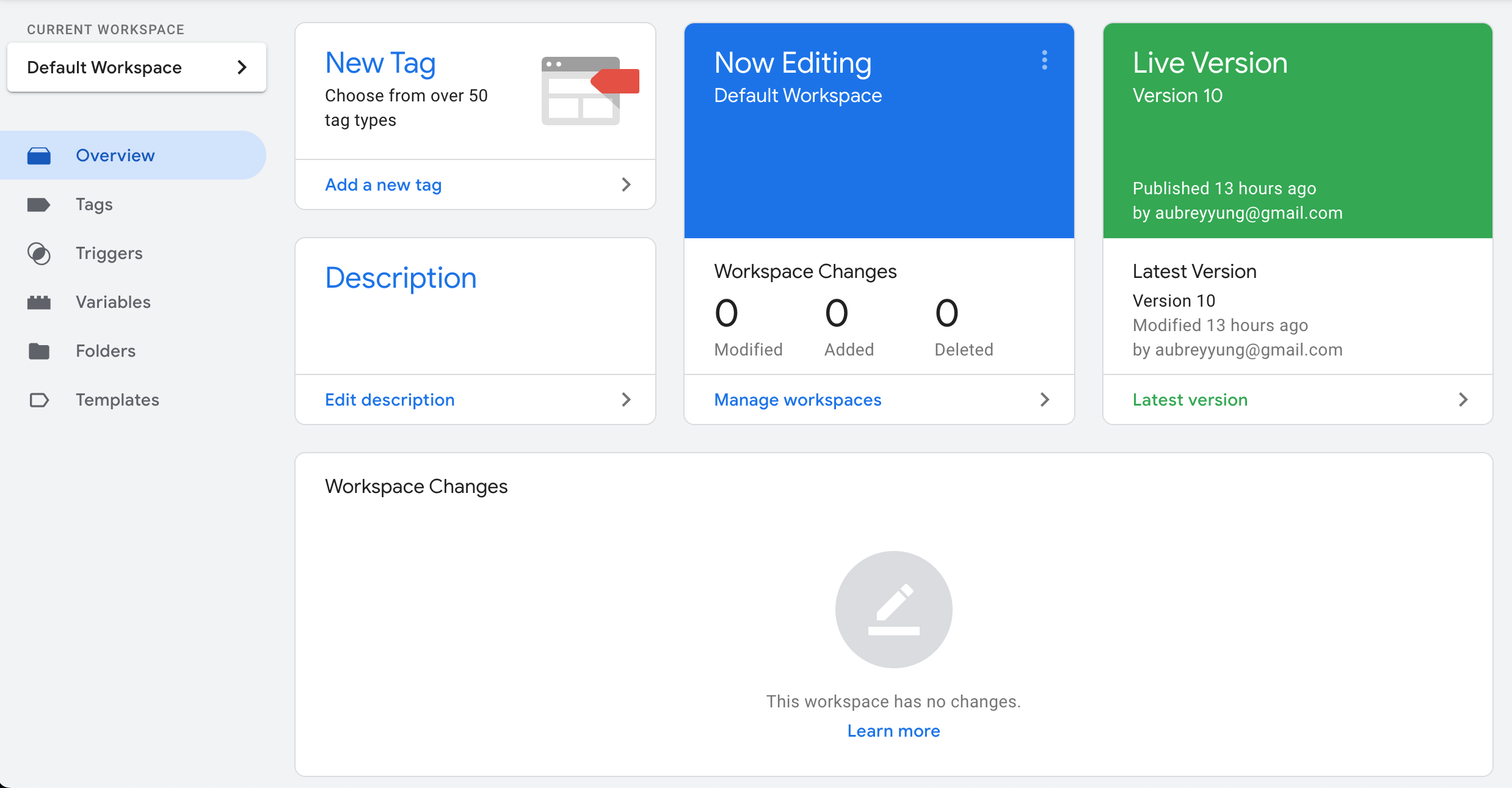Click Edit description

[390, 399]
